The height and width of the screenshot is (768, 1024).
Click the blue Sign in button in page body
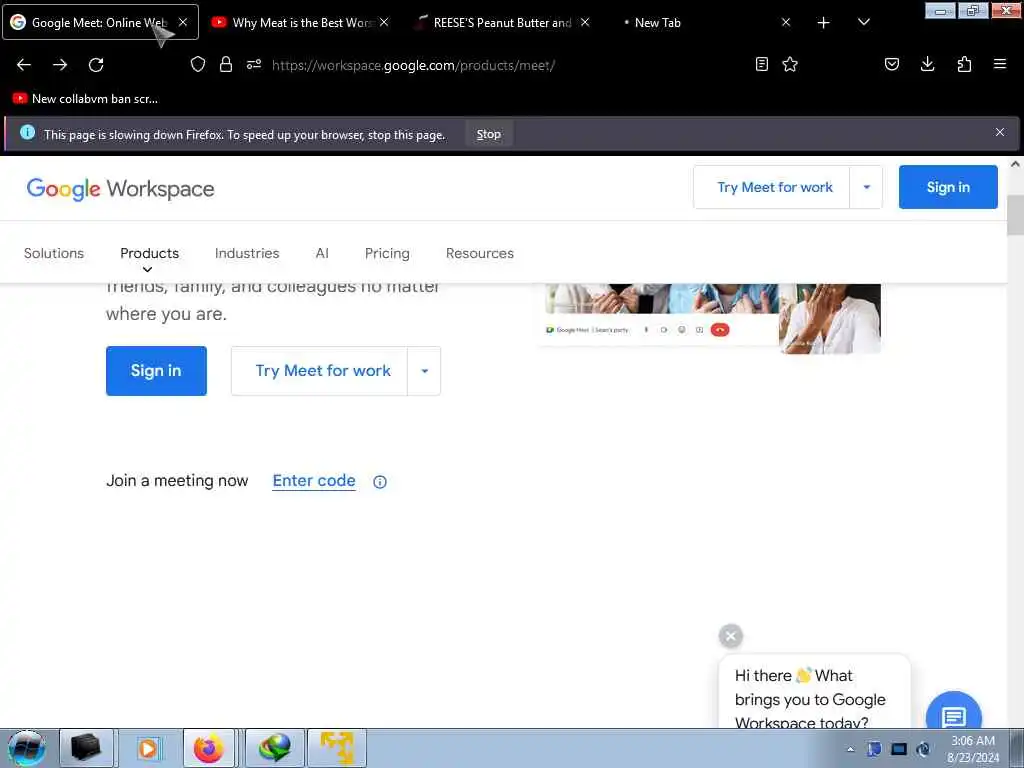click(x=156, y=371)
